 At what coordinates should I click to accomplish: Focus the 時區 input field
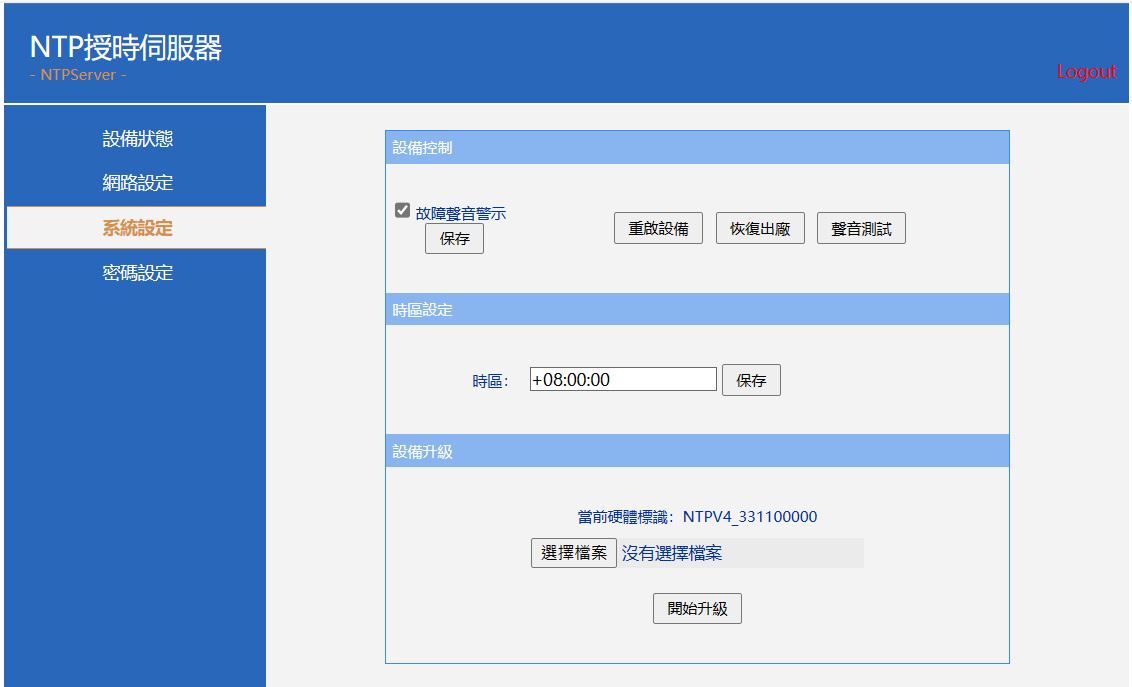point(623,380)
